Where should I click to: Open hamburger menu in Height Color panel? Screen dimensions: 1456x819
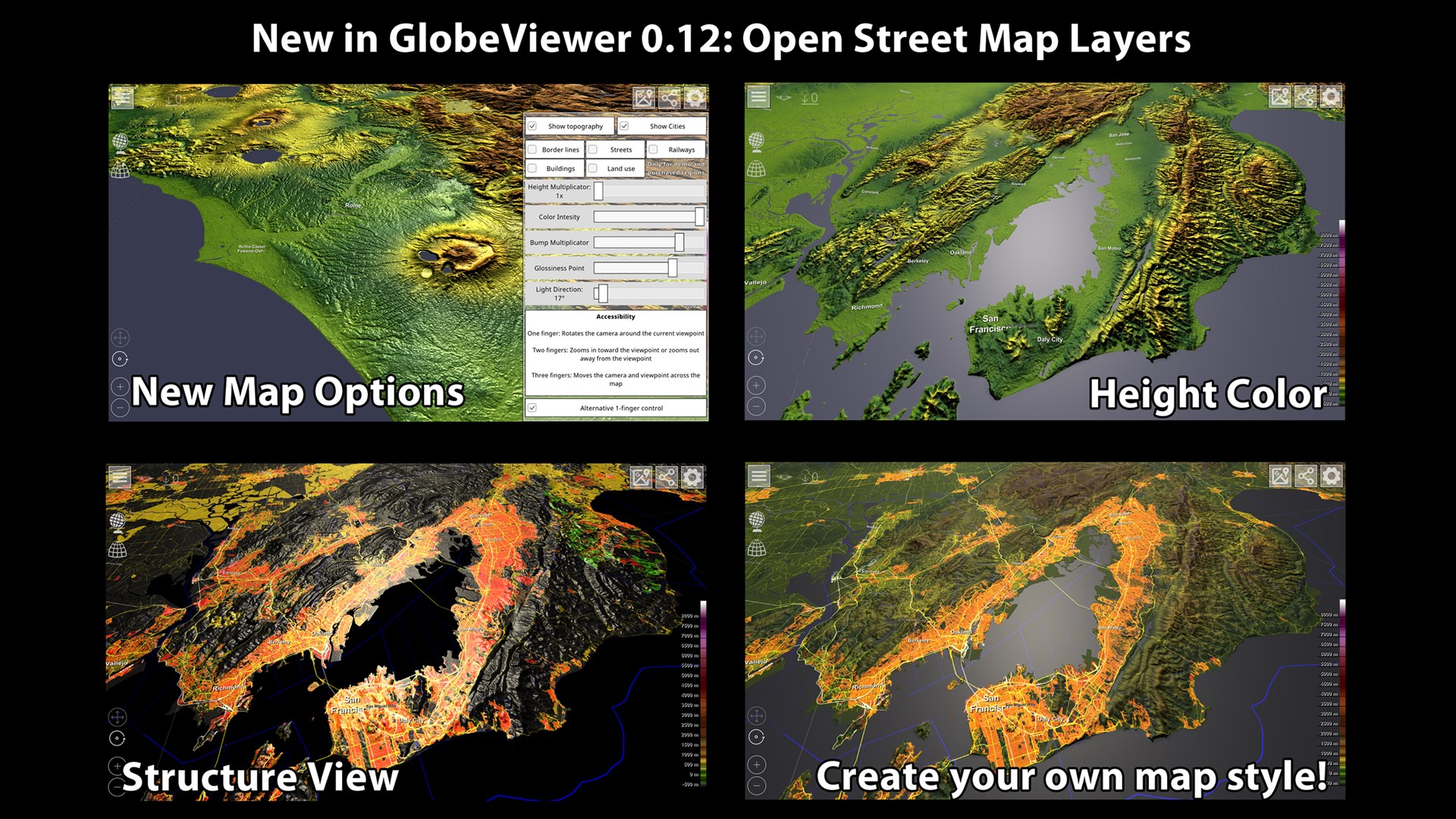[758, 96]
